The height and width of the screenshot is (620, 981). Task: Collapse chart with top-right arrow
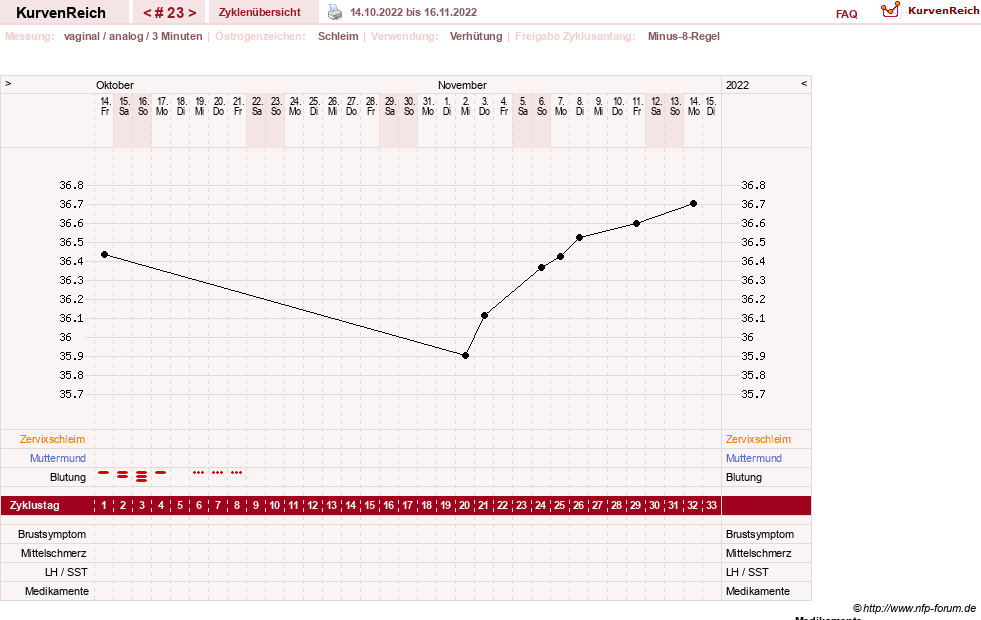(x=804, y=83)
